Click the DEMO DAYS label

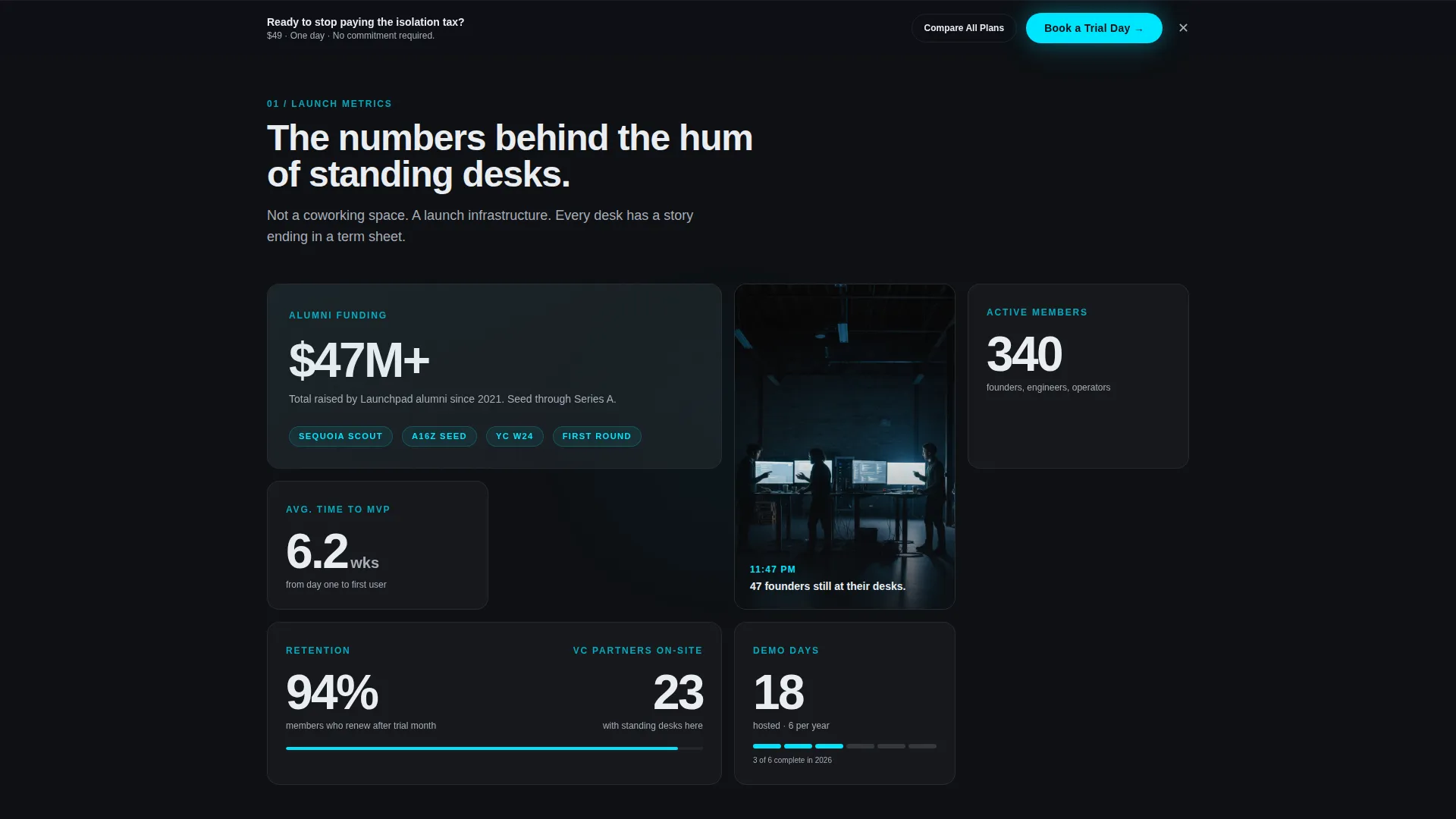coord(786,651)
